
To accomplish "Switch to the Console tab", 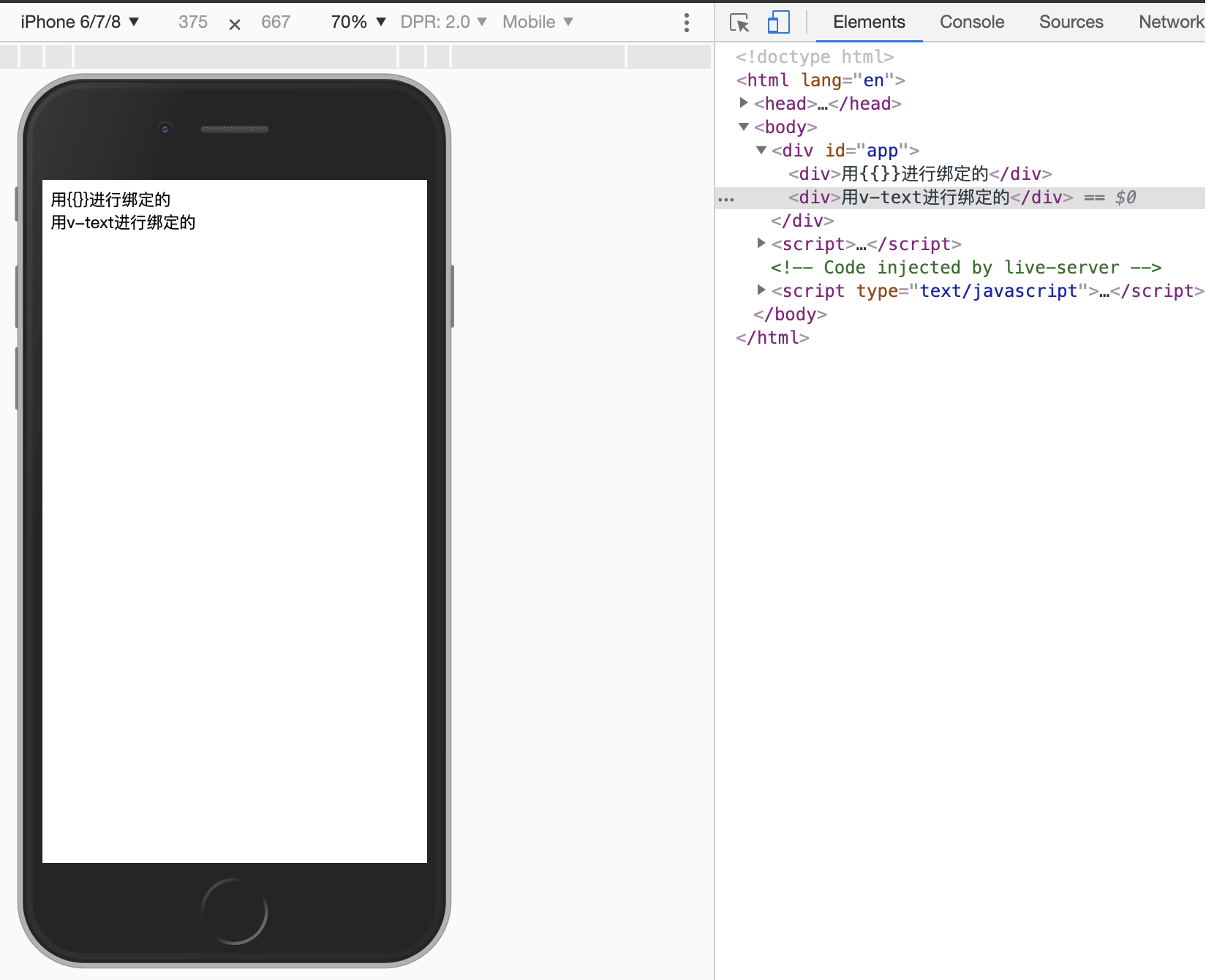I will (x=972, y=22).
